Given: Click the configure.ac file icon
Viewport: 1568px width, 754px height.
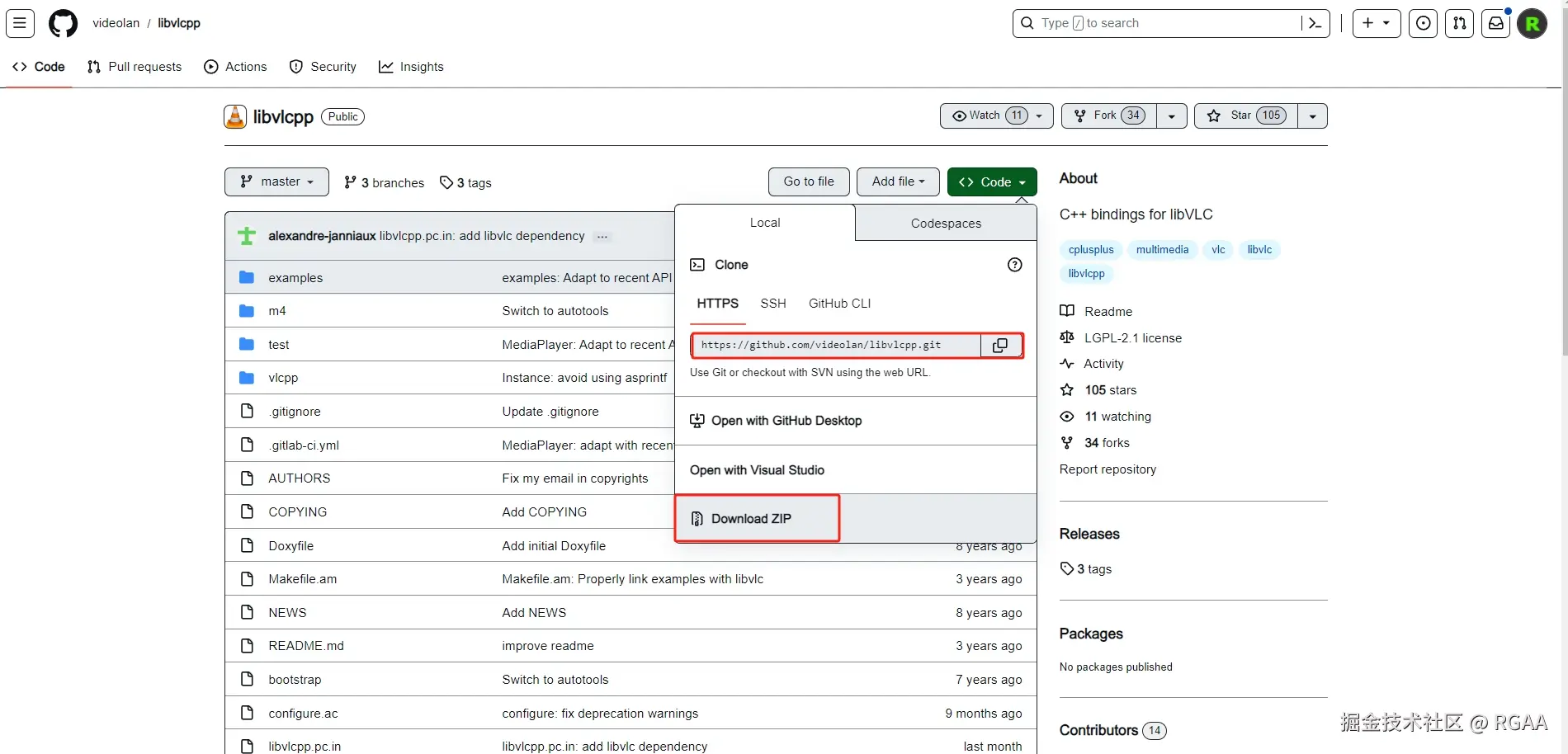Looking at the screenshot, I should pos(247,713).
